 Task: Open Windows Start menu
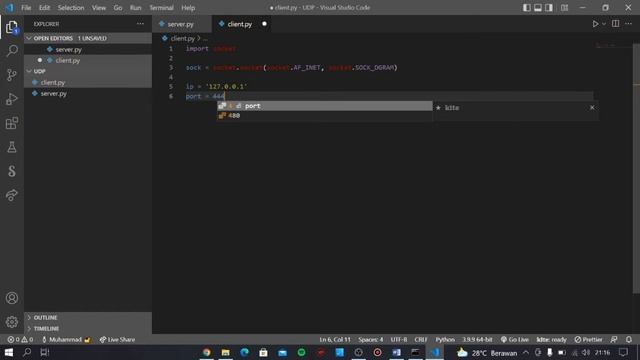[x=9, y=352]
